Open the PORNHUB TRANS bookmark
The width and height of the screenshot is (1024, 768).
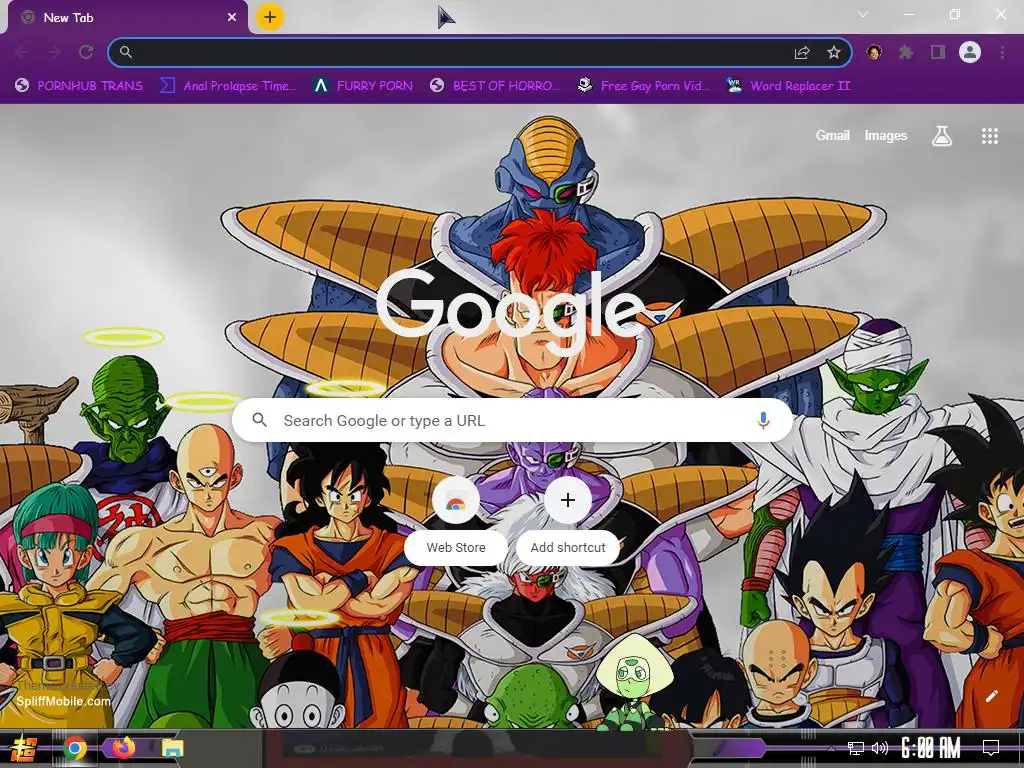point(78,86)
